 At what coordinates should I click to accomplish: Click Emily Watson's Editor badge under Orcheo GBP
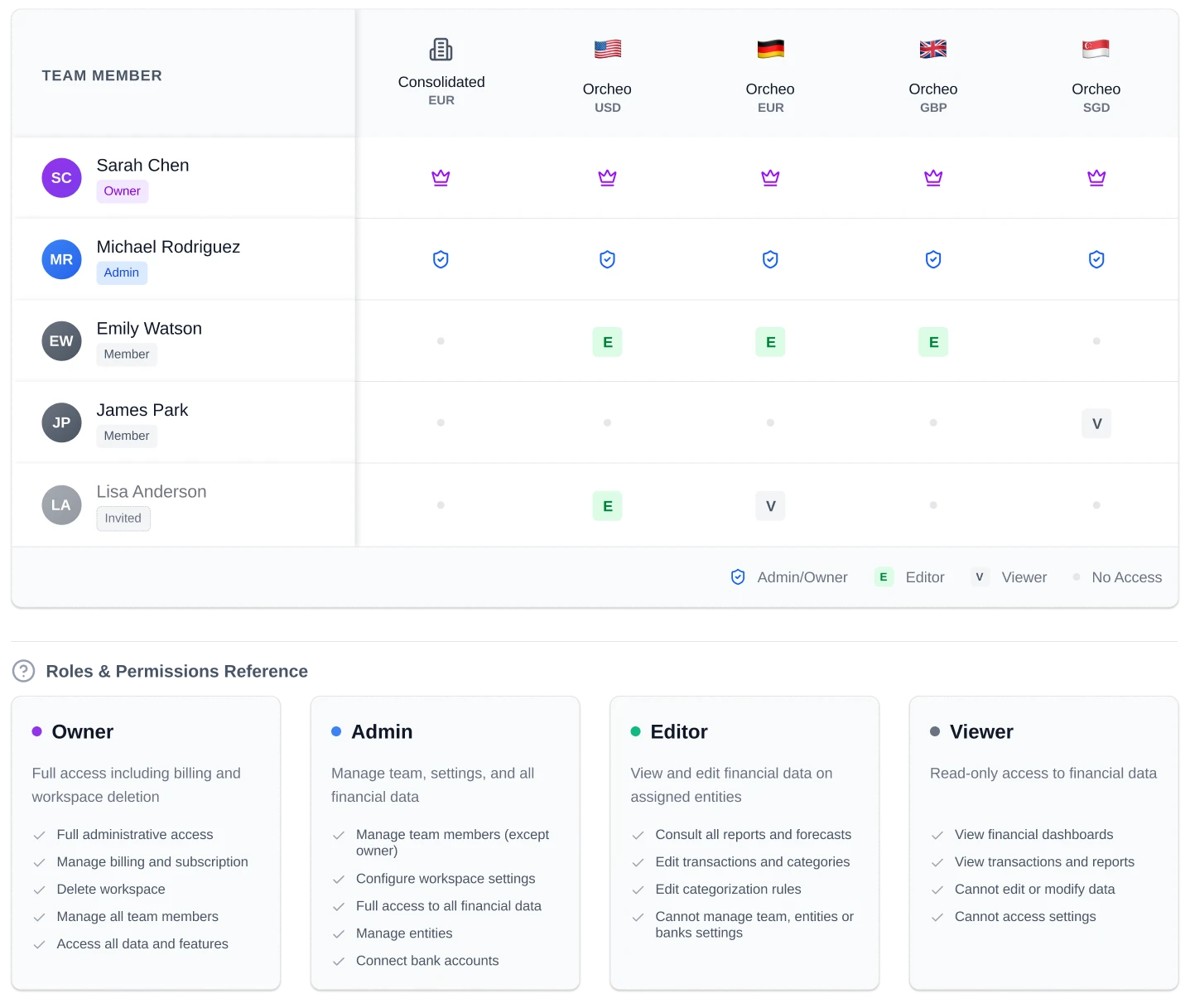coord(933,341)
